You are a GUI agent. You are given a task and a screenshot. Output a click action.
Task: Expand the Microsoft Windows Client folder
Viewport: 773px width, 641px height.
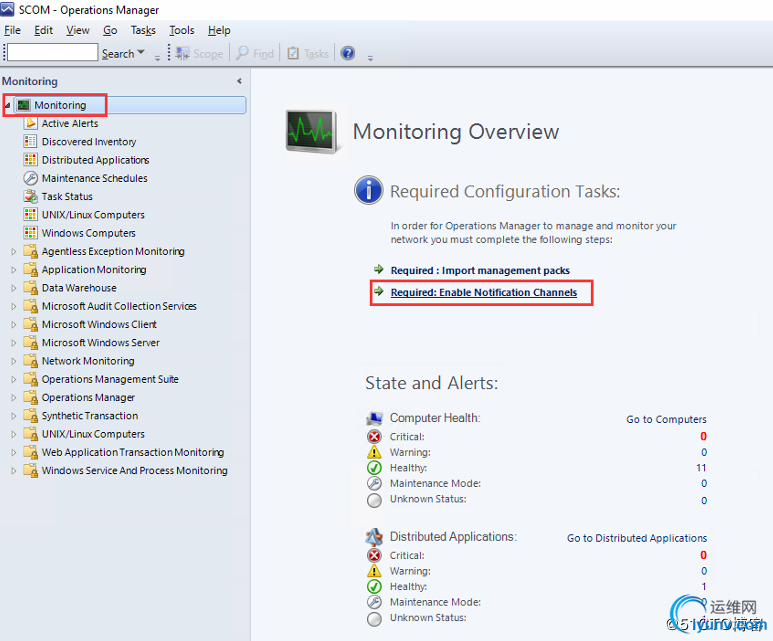[x=14, y=324]
